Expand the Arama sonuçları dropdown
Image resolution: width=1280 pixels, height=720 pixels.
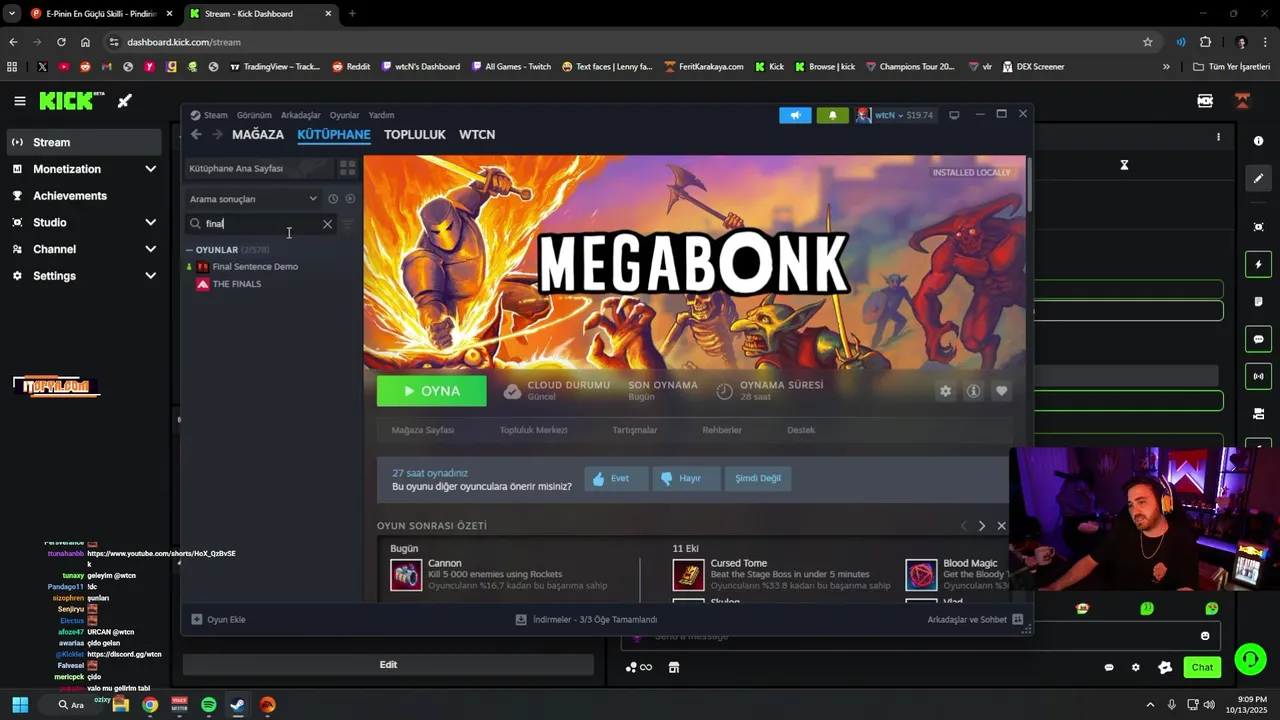point(254,199)
